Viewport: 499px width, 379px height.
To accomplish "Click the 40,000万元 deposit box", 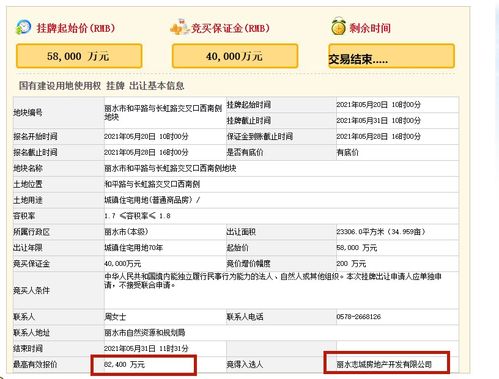I will tap(235, 56).
